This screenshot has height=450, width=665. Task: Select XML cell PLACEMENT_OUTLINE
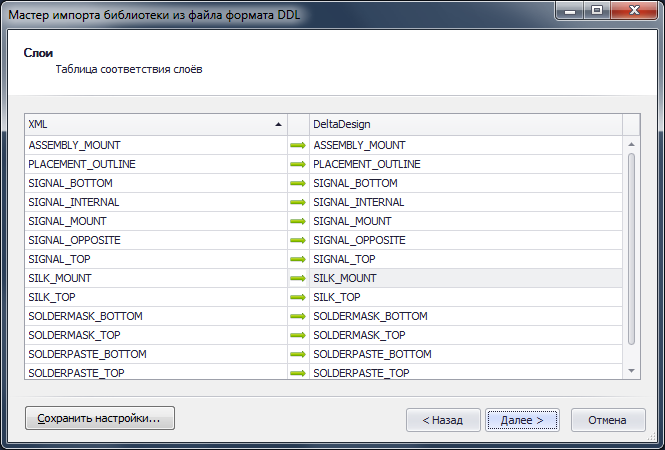[156, 164]
